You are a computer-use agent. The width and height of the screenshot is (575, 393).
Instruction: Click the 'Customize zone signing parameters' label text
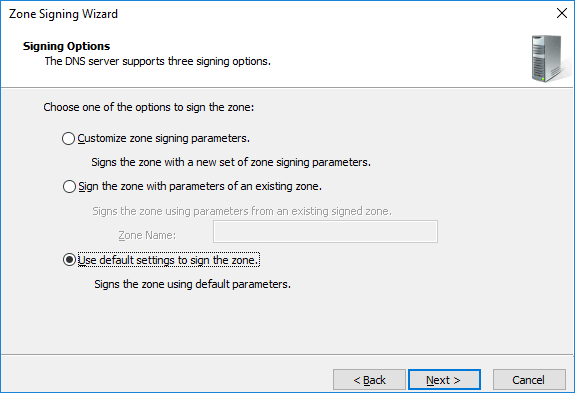click(164, 139)
